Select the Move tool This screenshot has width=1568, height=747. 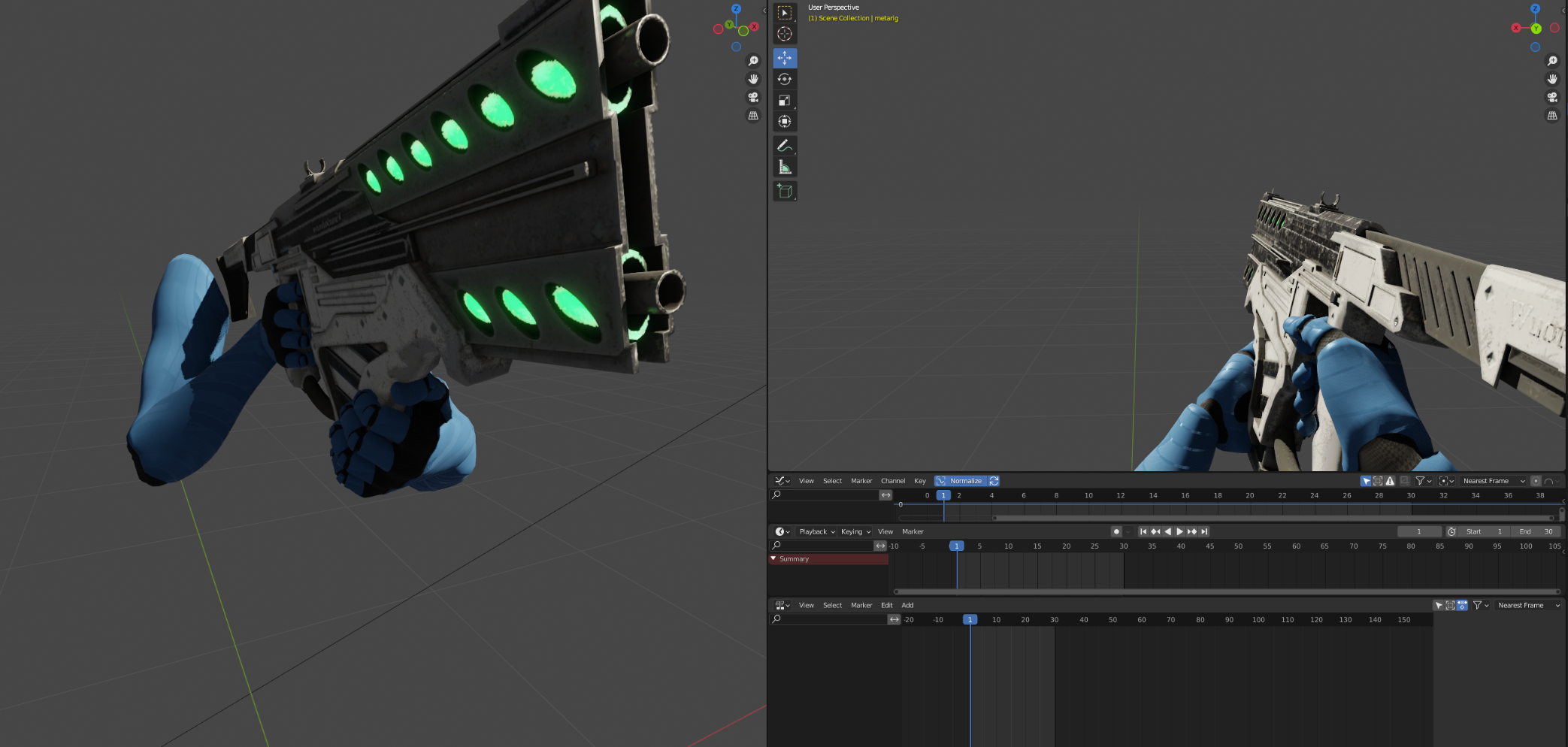click(785, 58)
